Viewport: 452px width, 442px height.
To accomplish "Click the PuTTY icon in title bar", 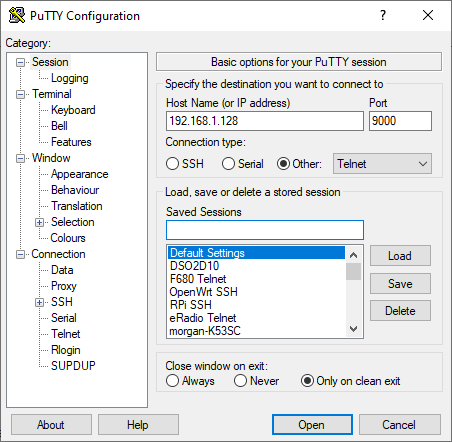I will pyautogui.click(x=17, y=15).
